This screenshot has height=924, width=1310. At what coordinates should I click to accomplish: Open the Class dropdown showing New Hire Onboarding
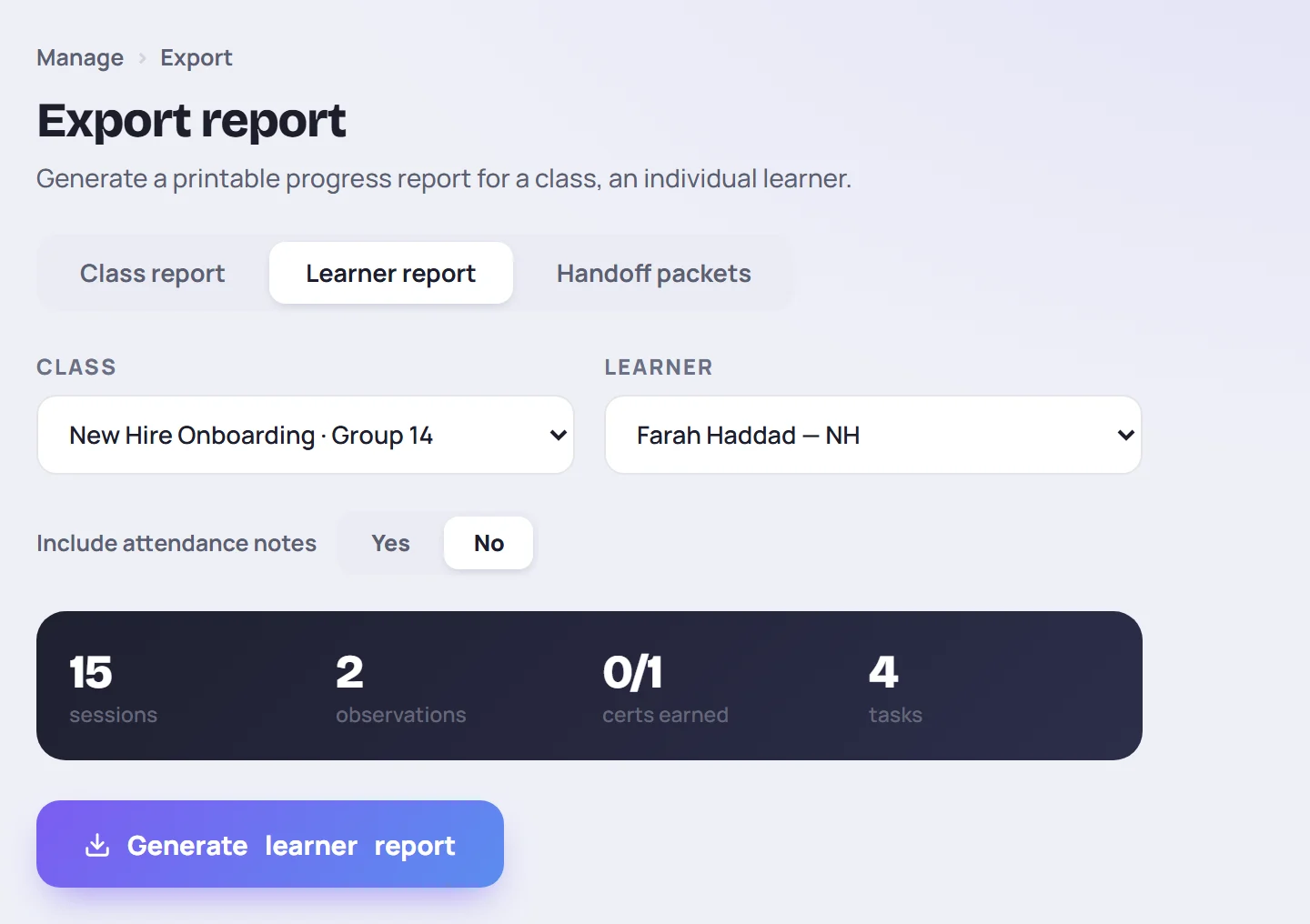coord(306,435)
